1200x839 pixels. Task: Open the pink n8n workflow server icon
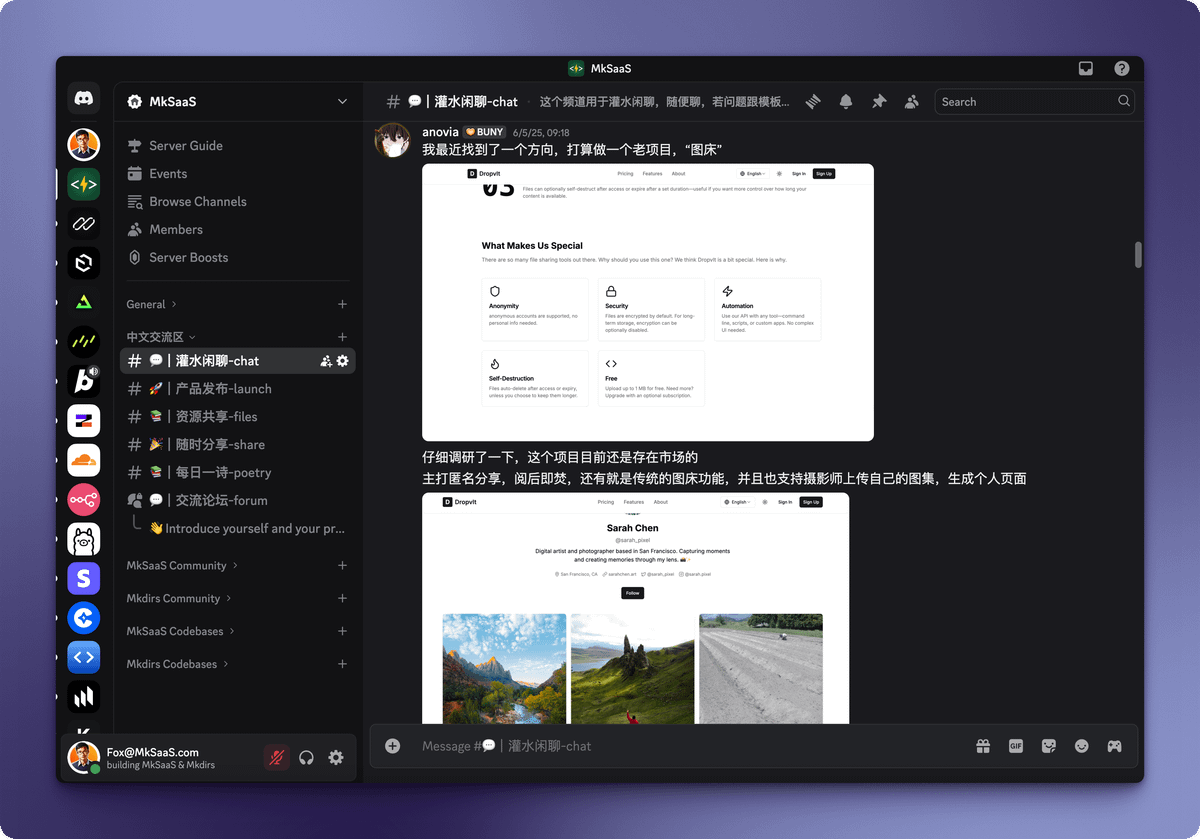84,499
